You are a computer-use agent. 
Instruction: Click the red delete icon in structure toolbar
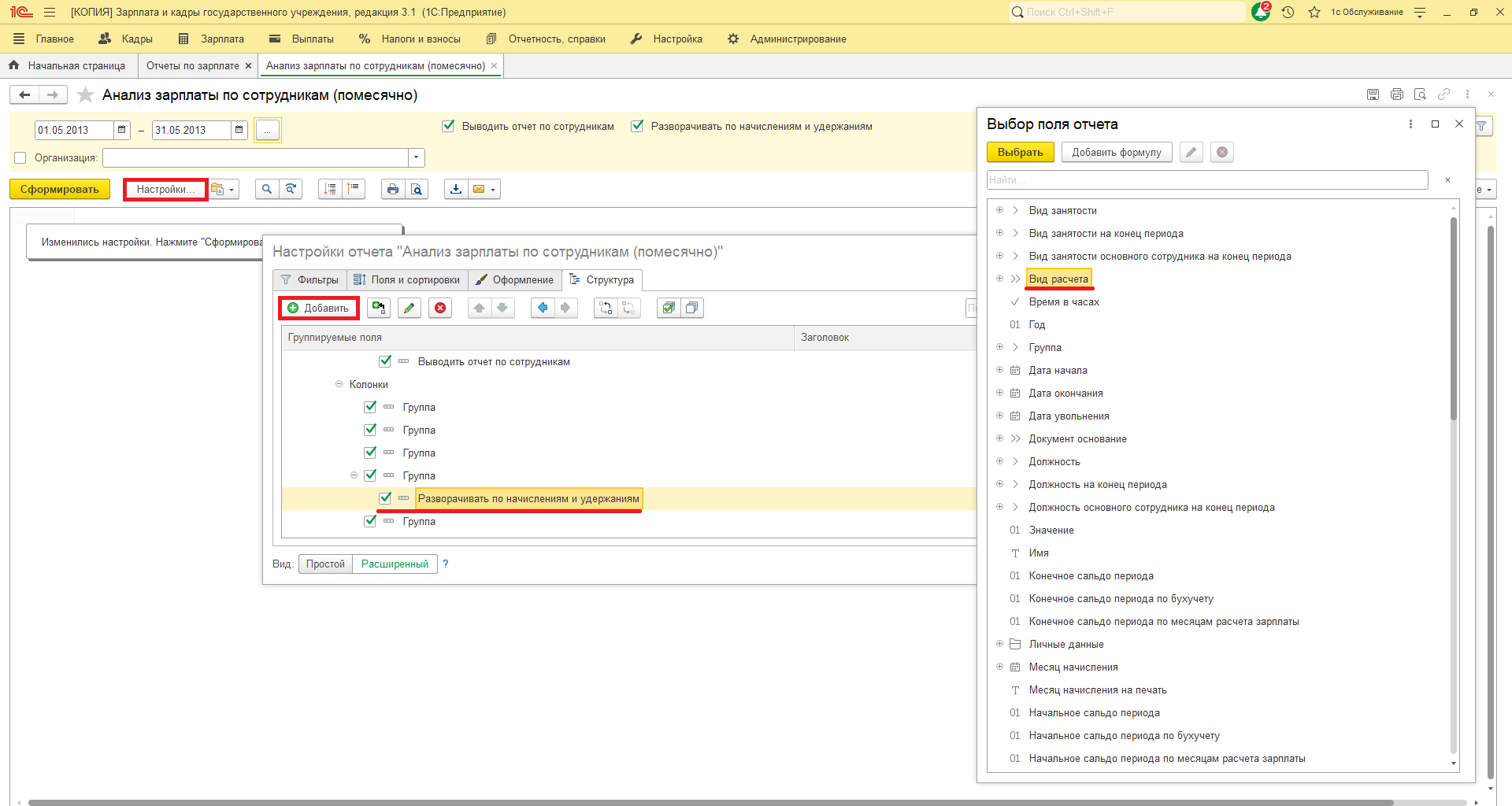point(440,308)
